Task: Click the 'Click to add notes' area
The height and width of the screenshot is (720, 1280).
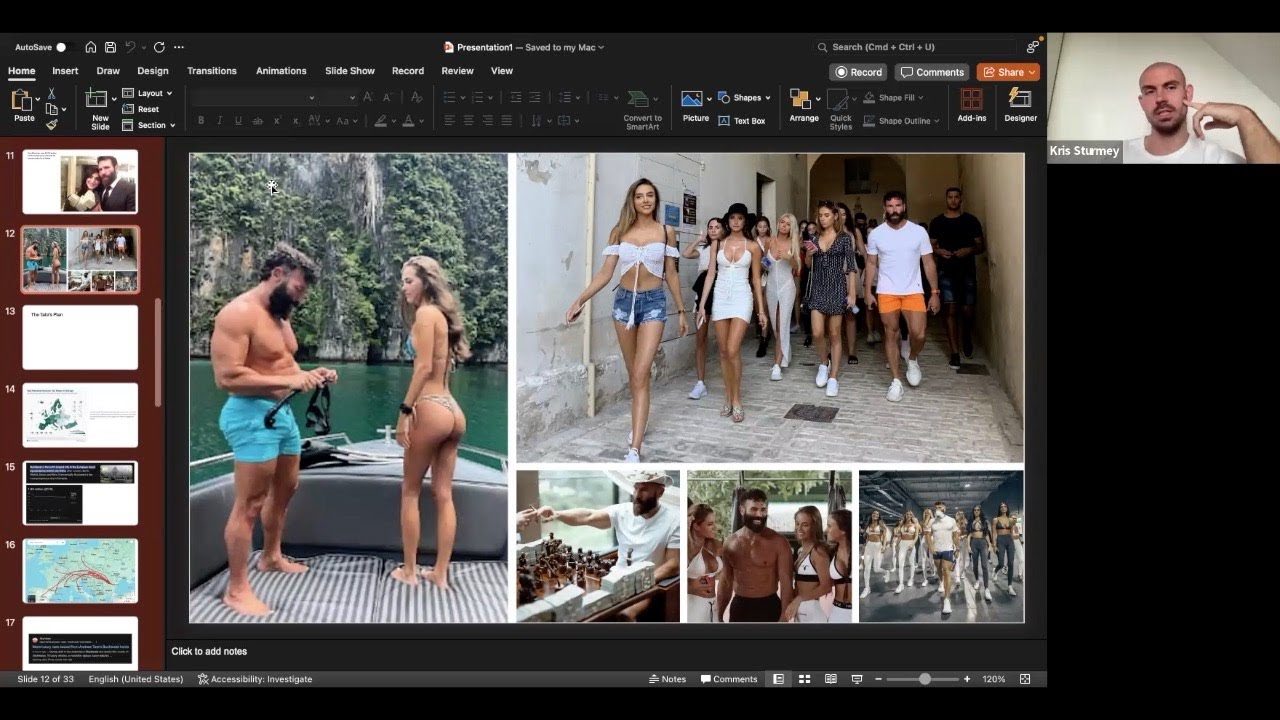Action: [209, 651]
